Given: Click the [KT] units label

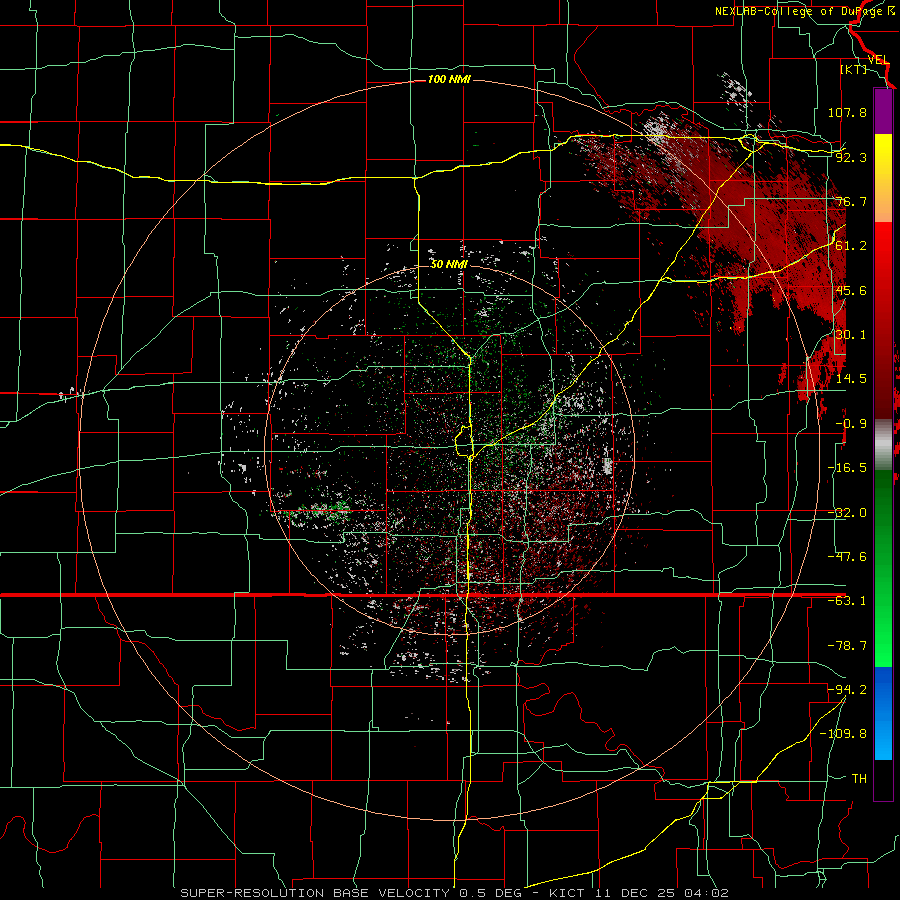Looking at the screenshot, I should tap(854, 69).
